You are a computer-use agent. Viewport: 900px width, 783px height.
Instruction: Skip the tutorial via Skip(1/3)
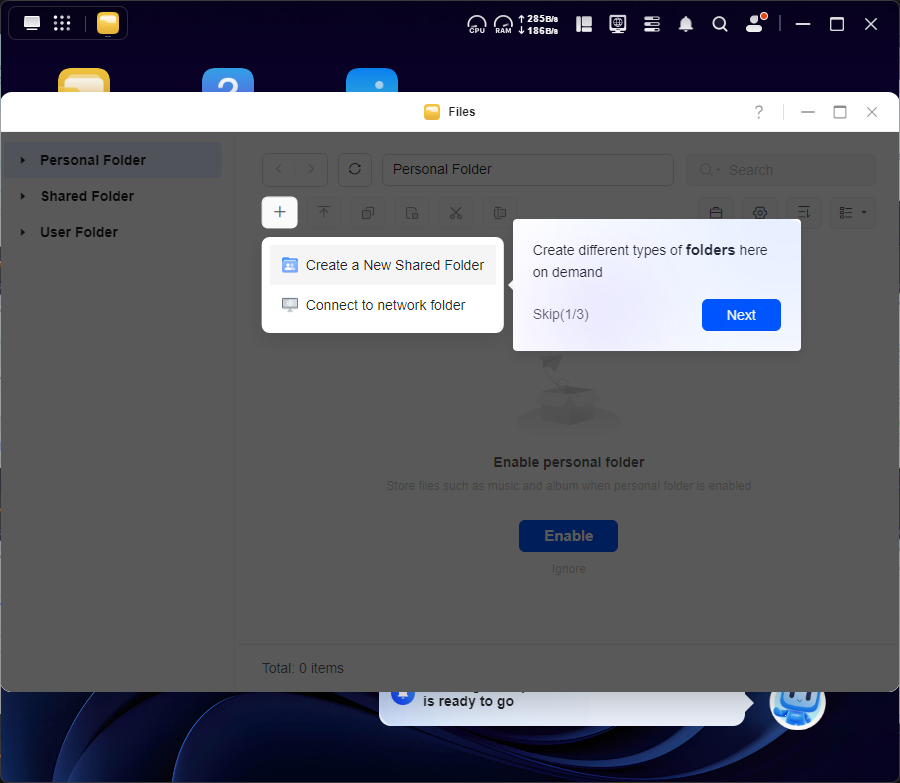point(560,315)
